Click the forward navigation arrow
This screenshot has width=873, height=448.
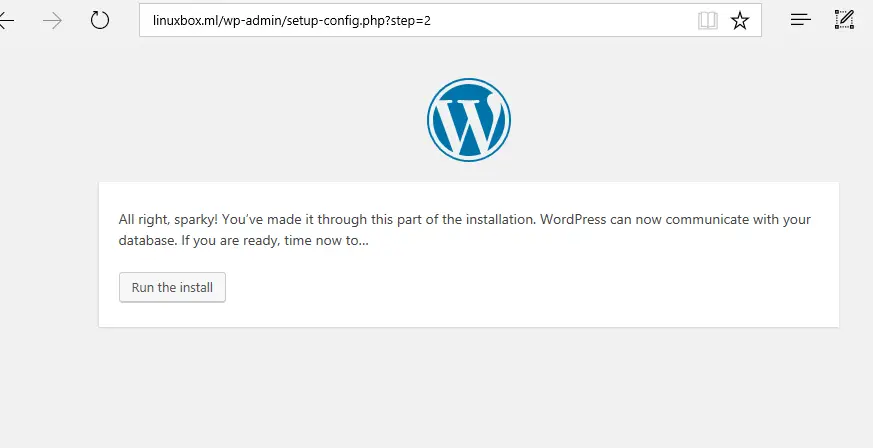tap(53, 21)
